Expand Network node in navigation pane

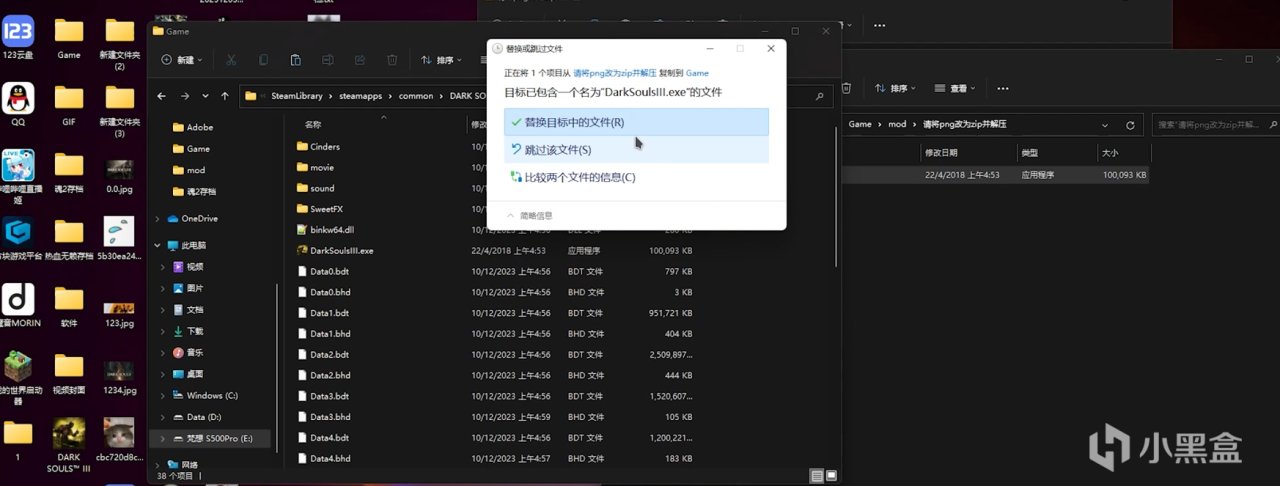tap(157, 465)
